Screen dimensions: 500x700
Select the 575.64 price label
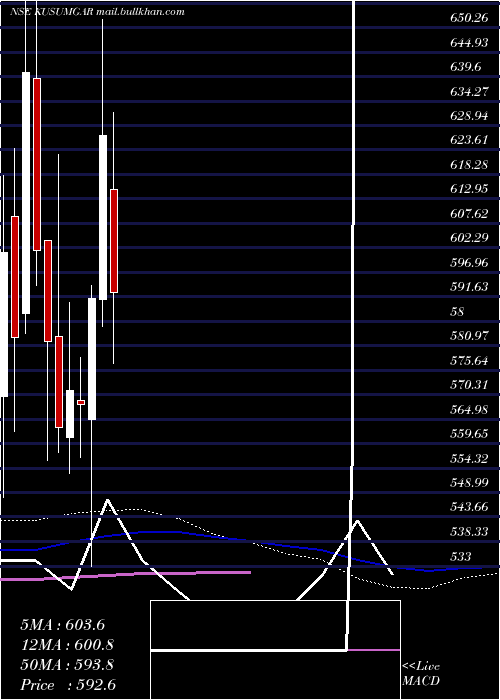click(x=469, y=360)
